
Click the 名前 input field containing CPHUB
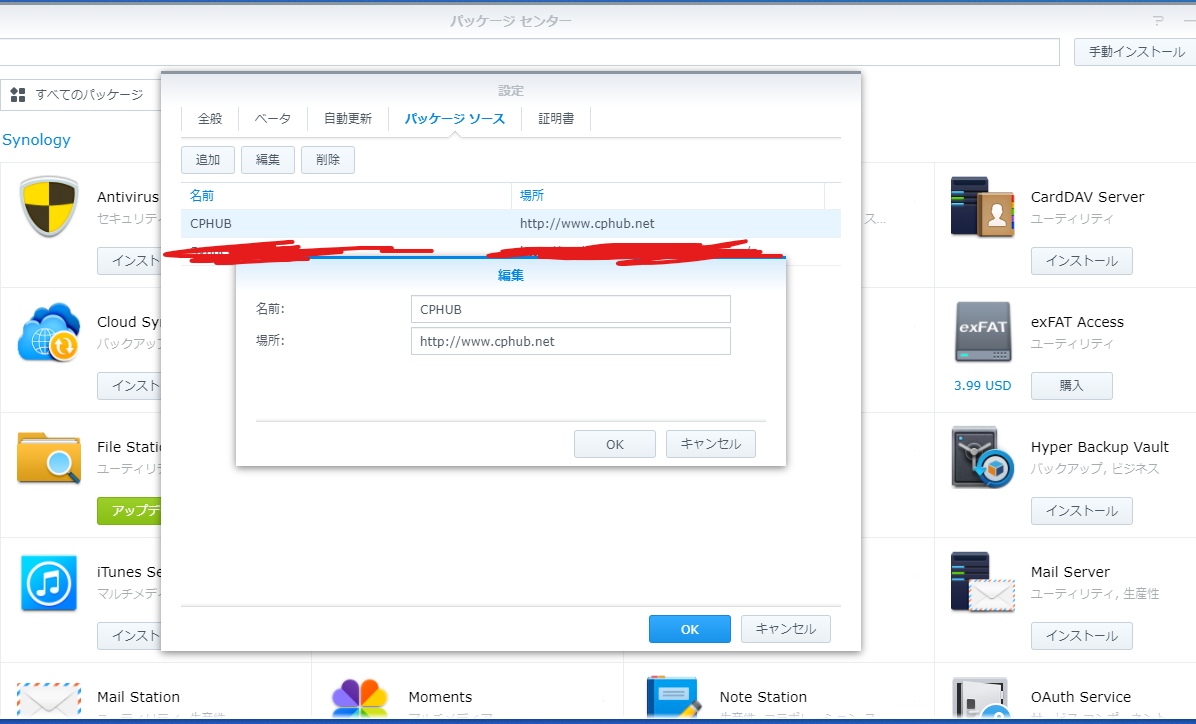click(571, 310)
